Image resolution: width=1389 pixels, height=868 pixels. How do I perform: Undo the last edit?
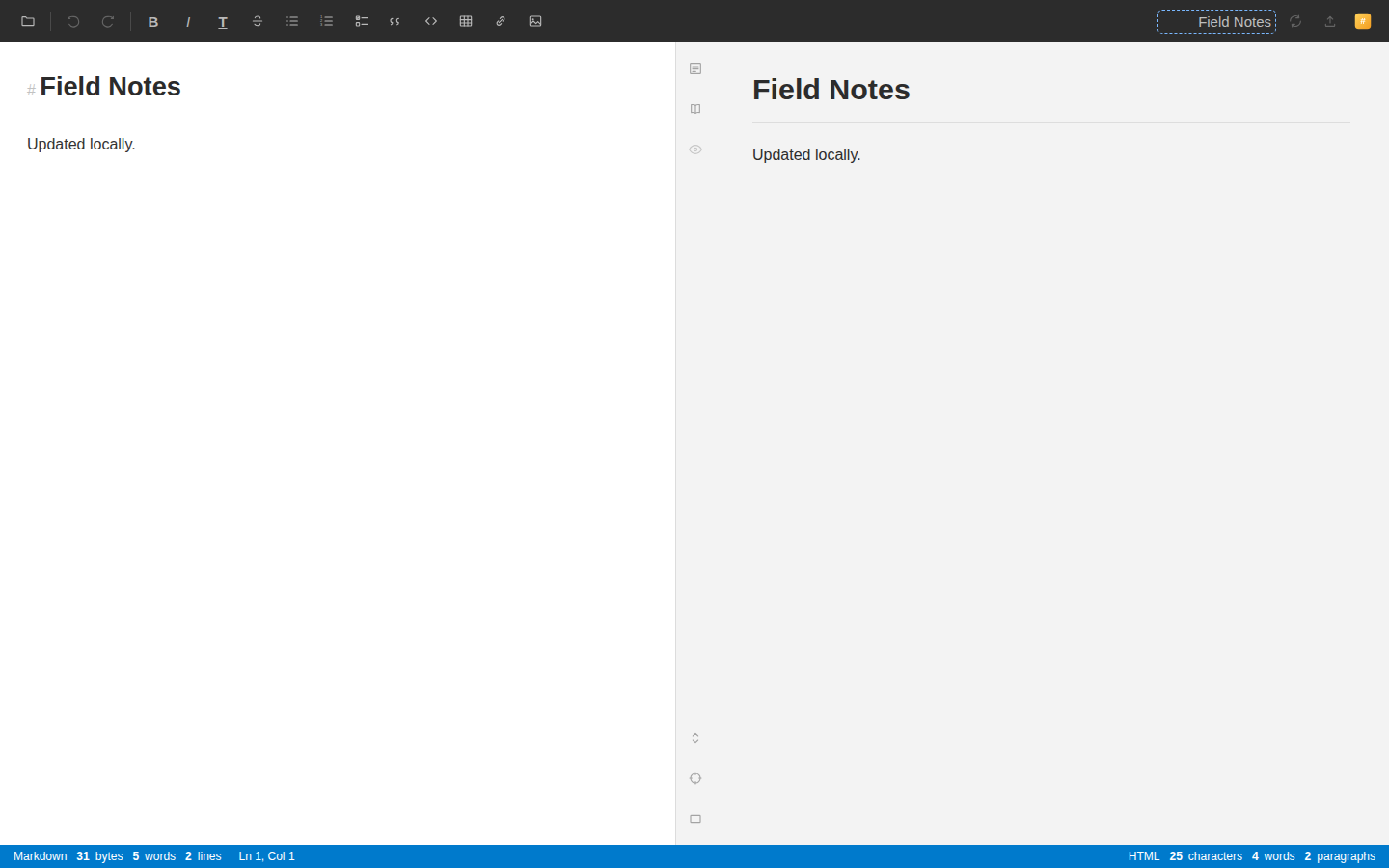pos(73,21)
